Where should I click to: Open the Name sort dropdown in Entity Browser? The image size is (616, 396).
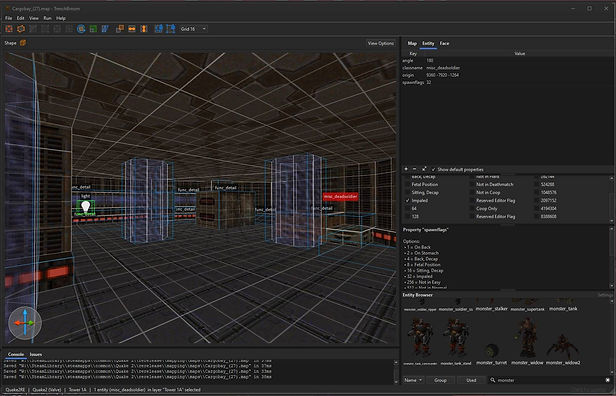click(413, 380)
